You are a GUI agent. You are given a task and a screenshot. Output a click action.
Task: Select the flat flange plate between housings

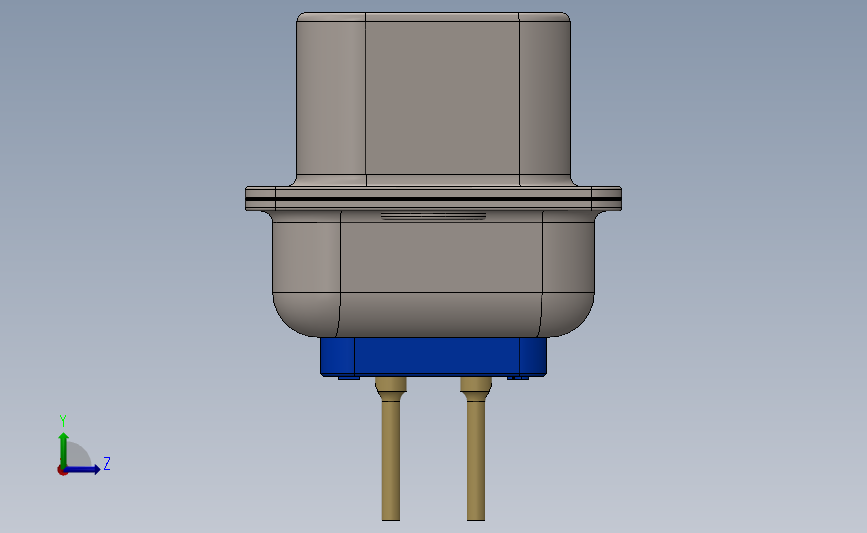434,198
